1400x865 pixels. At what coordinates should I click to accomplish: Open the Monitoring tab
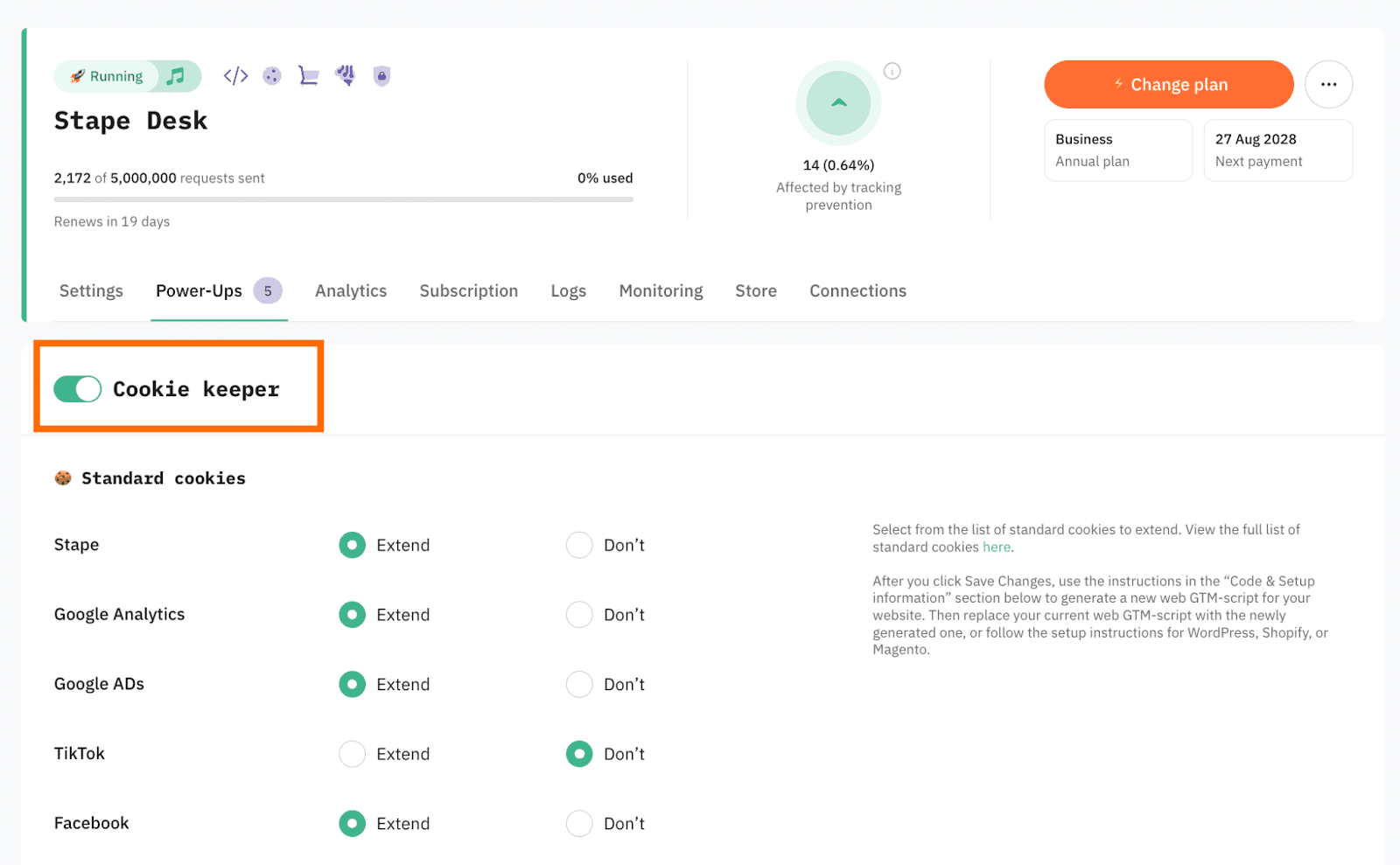661,291
